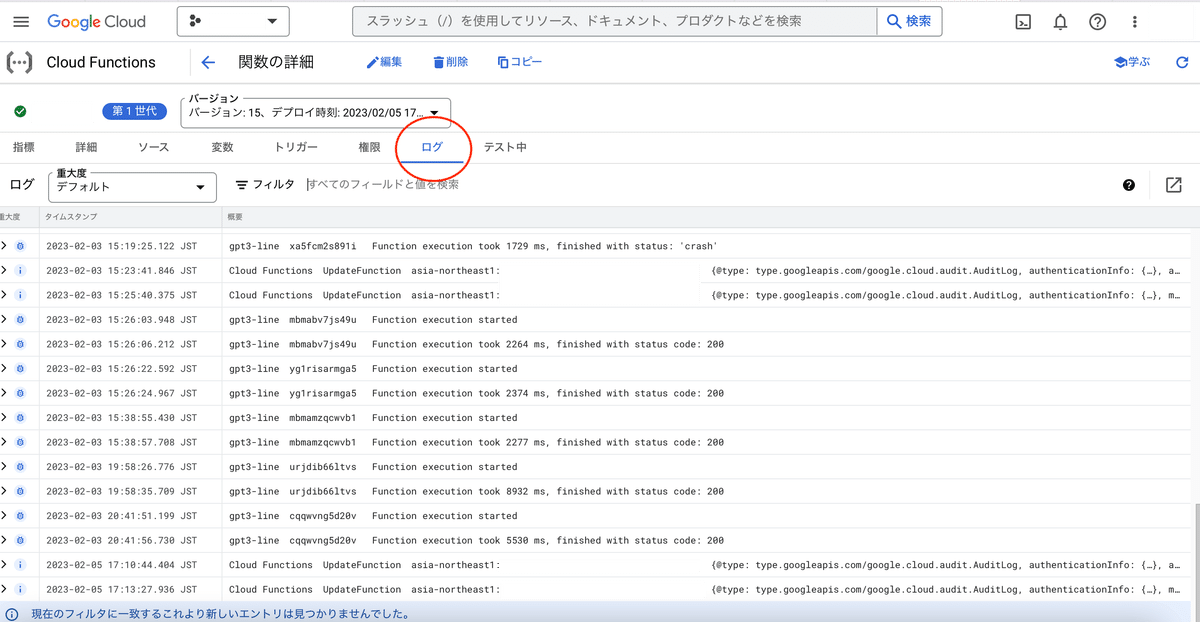Switch to the 詳細 tab
Image resolution: width=1200 pixels, height=622 pixels.
pyautogui.click(x=86, y=147)
